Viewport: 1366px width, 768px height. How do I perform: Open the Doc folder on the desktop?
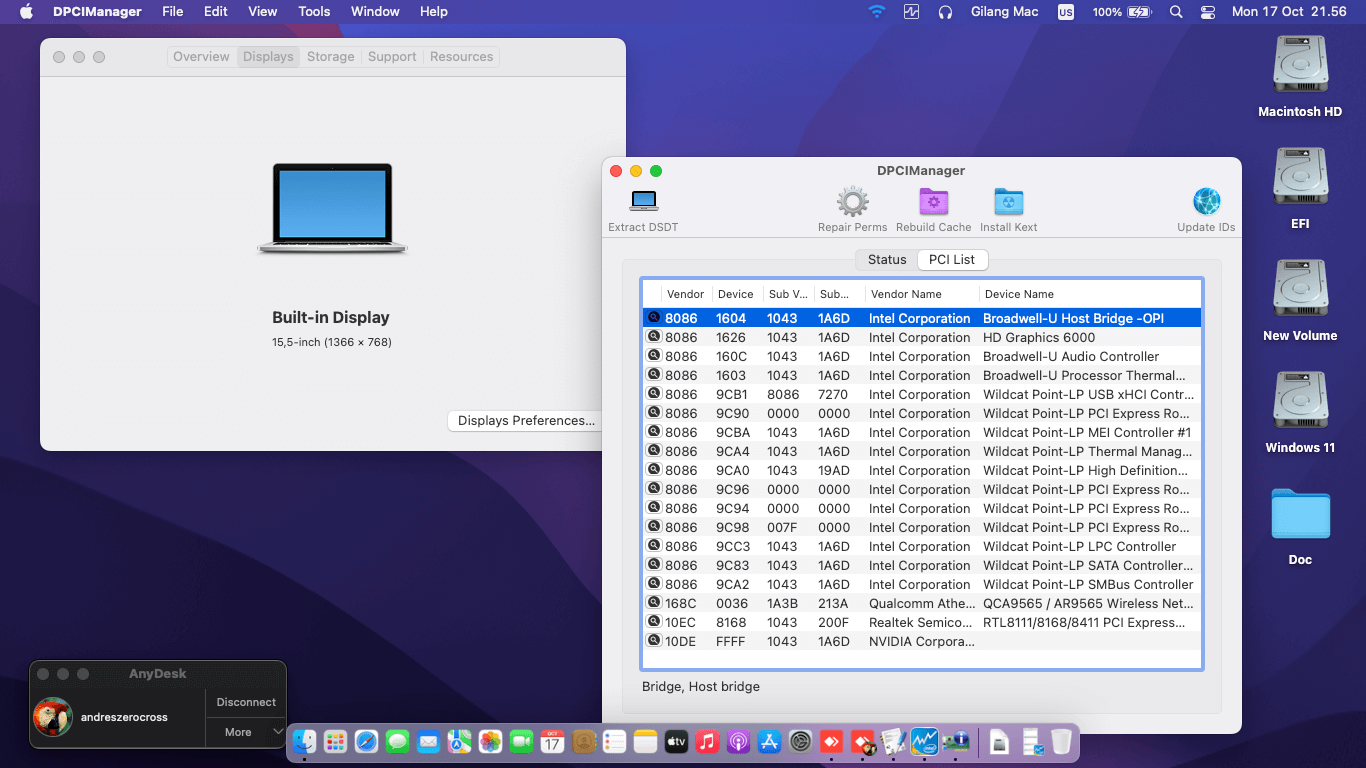pos(1299,515)
